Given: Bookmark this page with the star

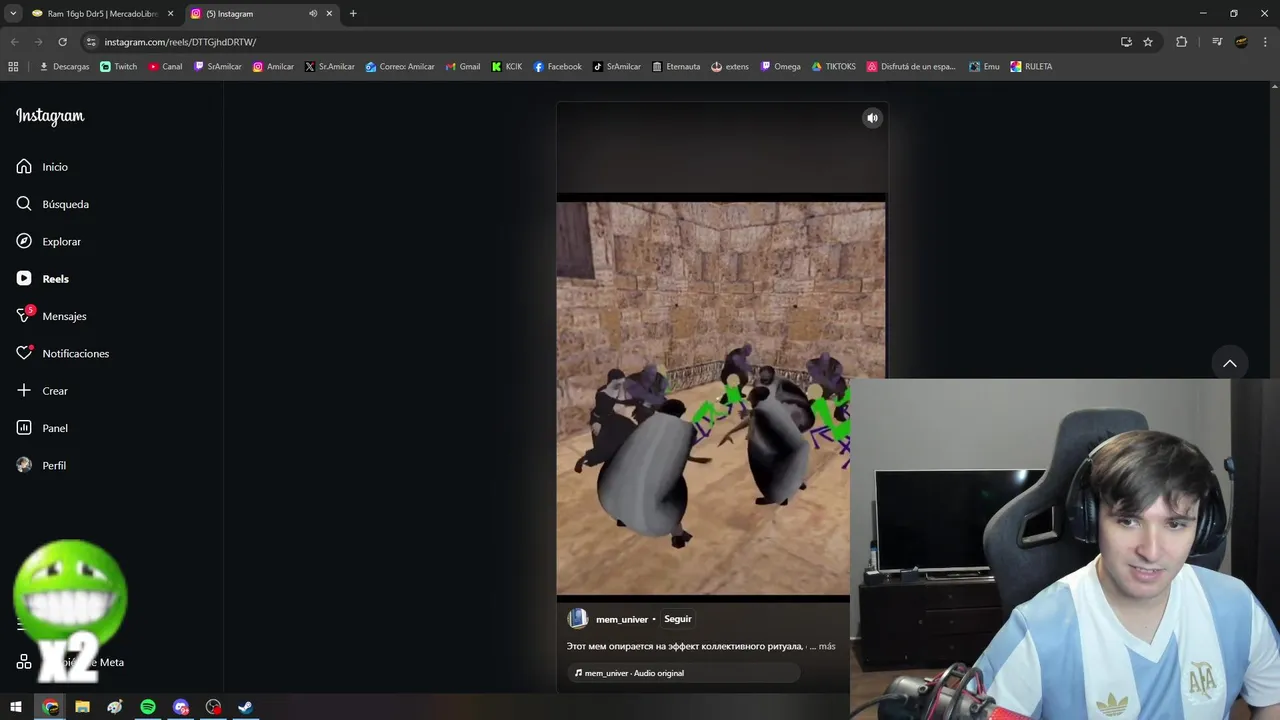Looking at the screenshot, I should [x=1148, y=42].
